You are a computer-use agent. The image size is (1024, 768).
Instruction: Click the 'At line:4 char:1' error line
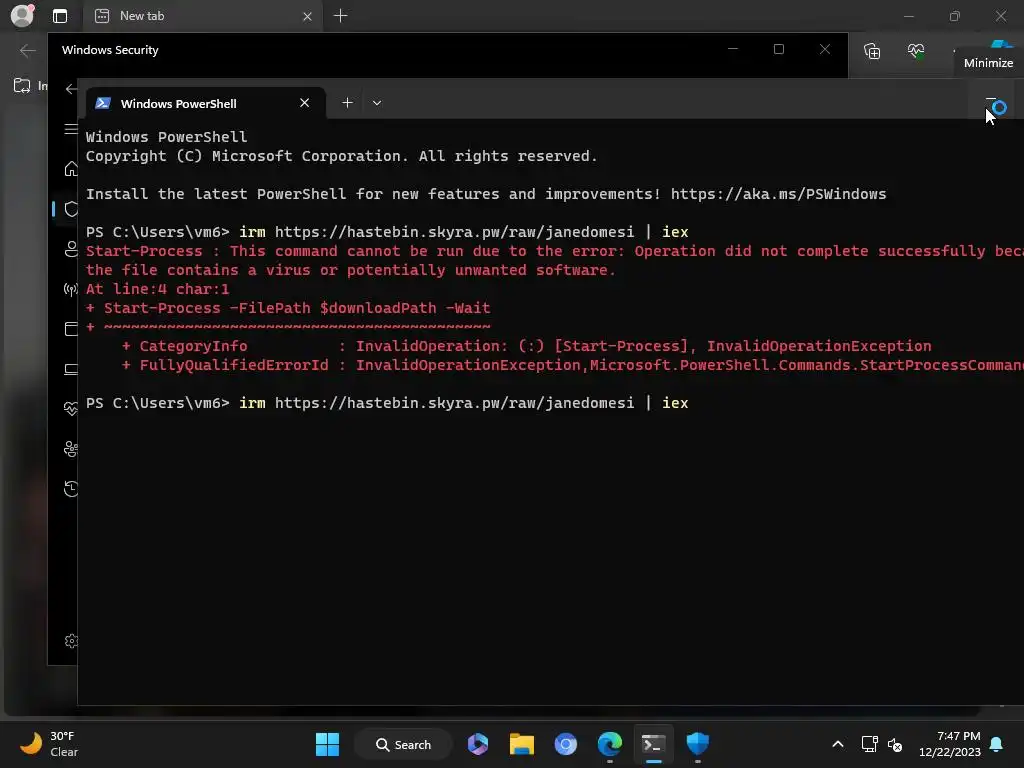click(157, 289)
